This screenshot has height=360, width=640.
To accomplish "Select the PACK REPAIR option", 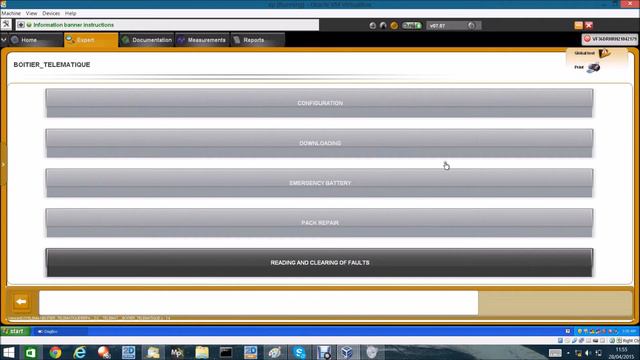I will 319,222.
